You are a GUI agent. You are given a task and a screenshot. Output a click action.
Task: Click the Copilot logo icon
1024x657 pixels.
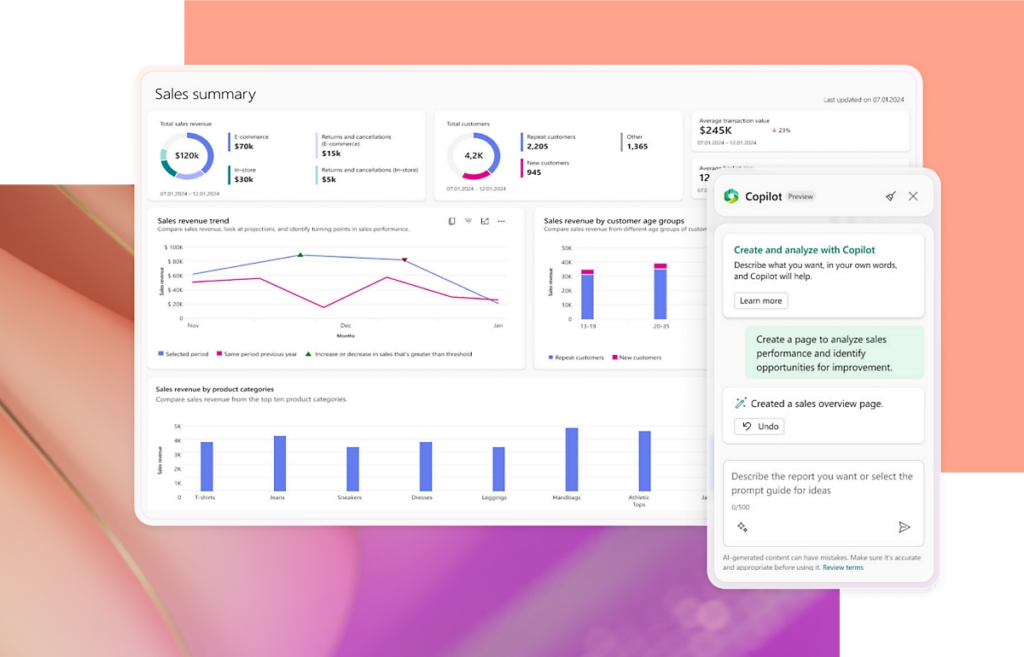click(x=731, y=196)
